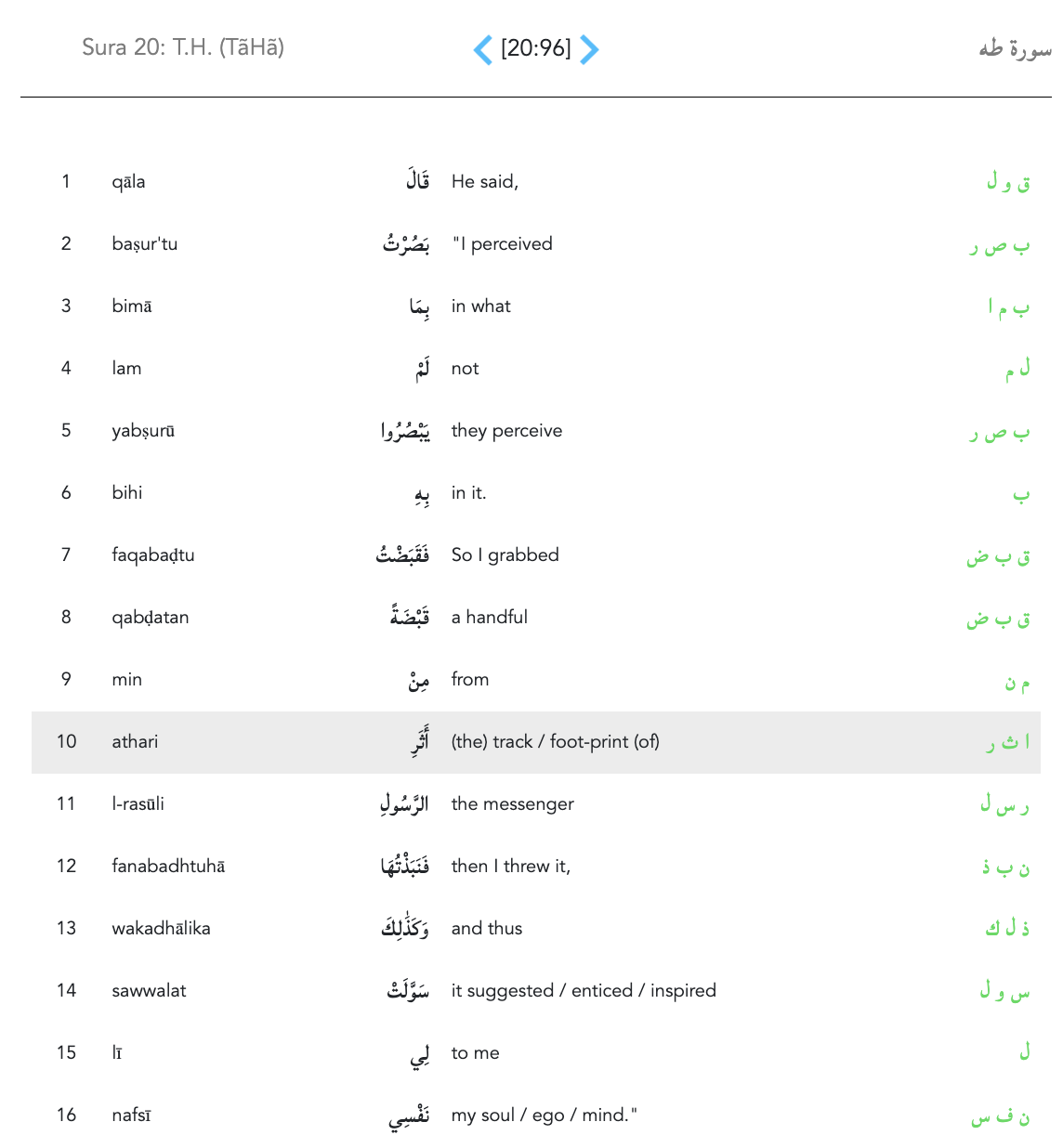Click the root link for min
1063x1148 pixels.
point(1017,682)
